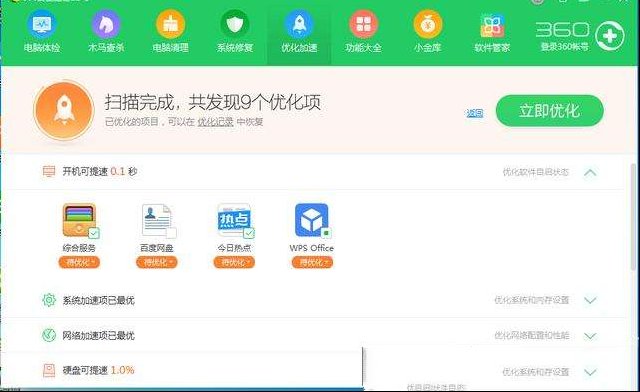
Task: Switch to the 软件管家 tab label
Action: (x=492, y=48)
